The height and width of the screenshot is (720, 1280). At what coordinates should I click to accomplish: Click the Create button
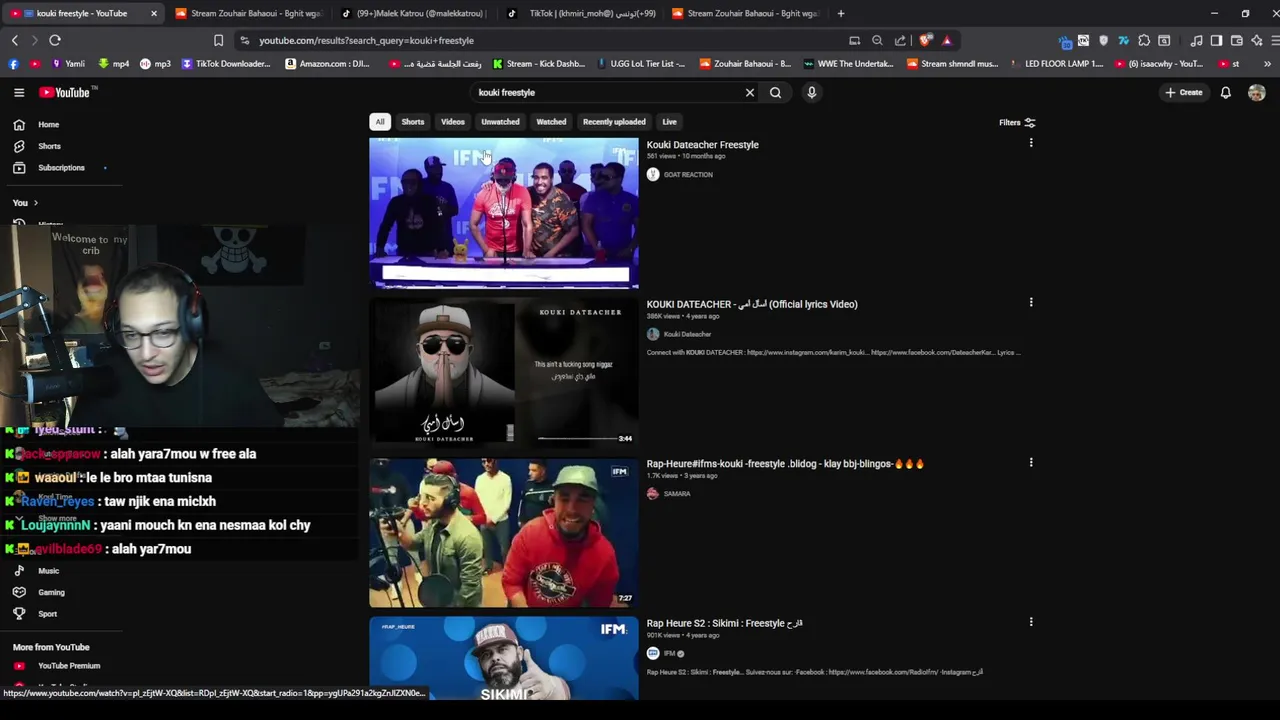[x=1184, y=93]
